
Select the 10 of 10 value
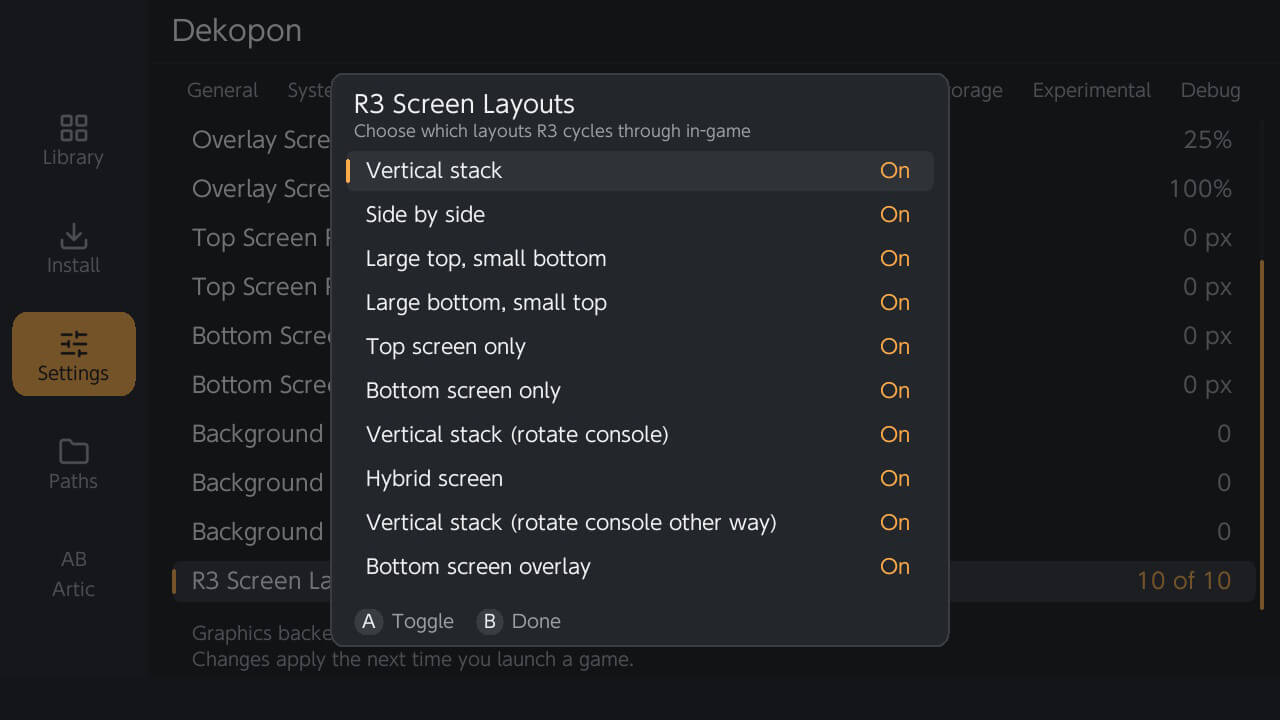pyautogui.click(x=1184, y=581)
